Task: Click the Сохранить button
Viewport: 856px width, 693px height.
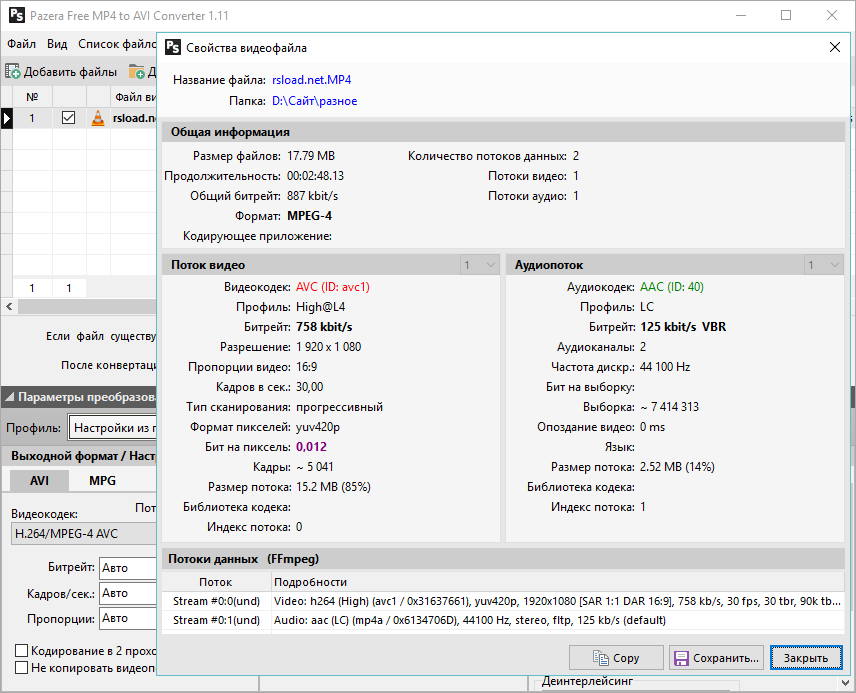Action: click(717, 658)
